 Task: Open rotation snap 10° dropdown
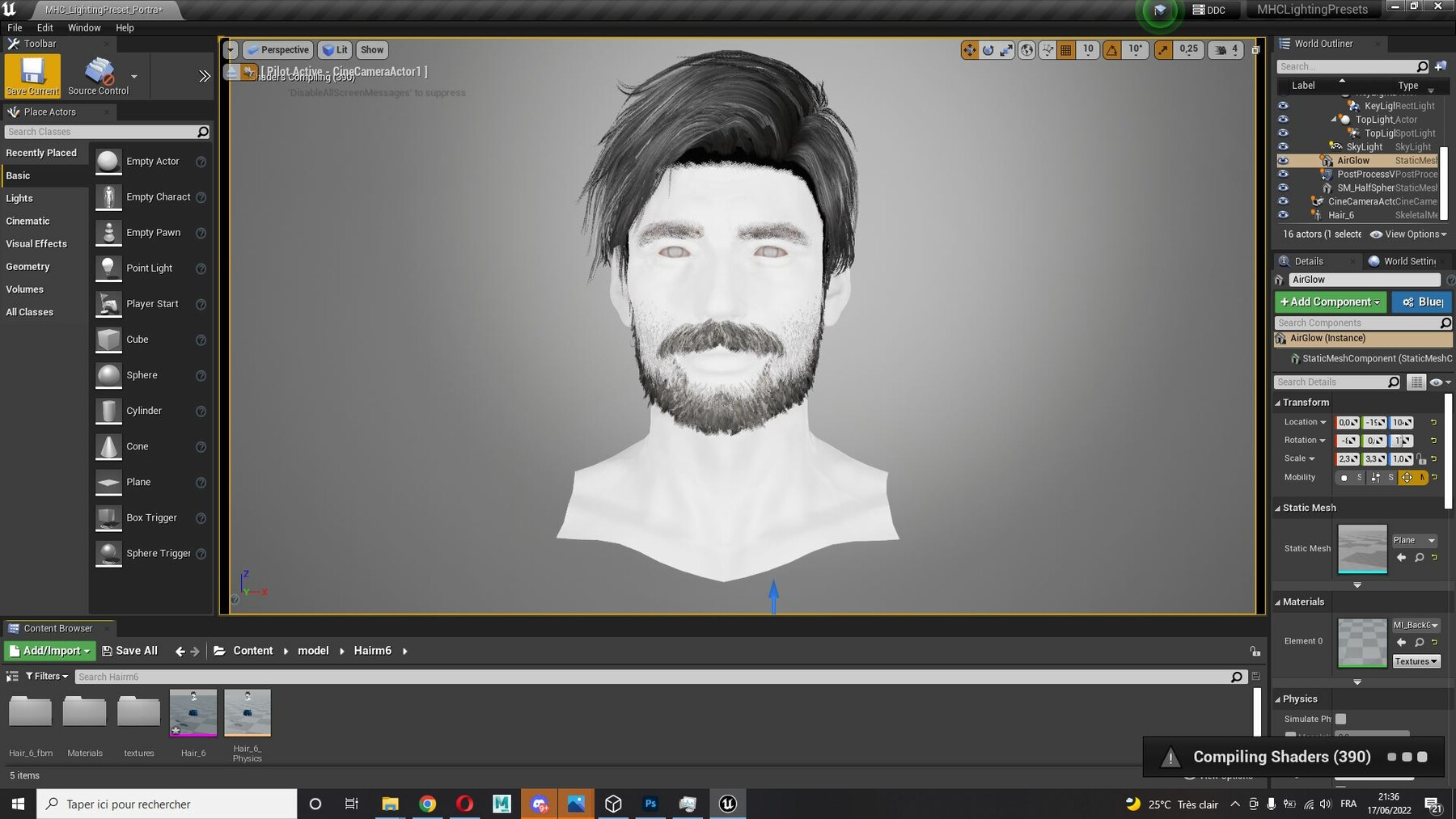point(1136,50)
